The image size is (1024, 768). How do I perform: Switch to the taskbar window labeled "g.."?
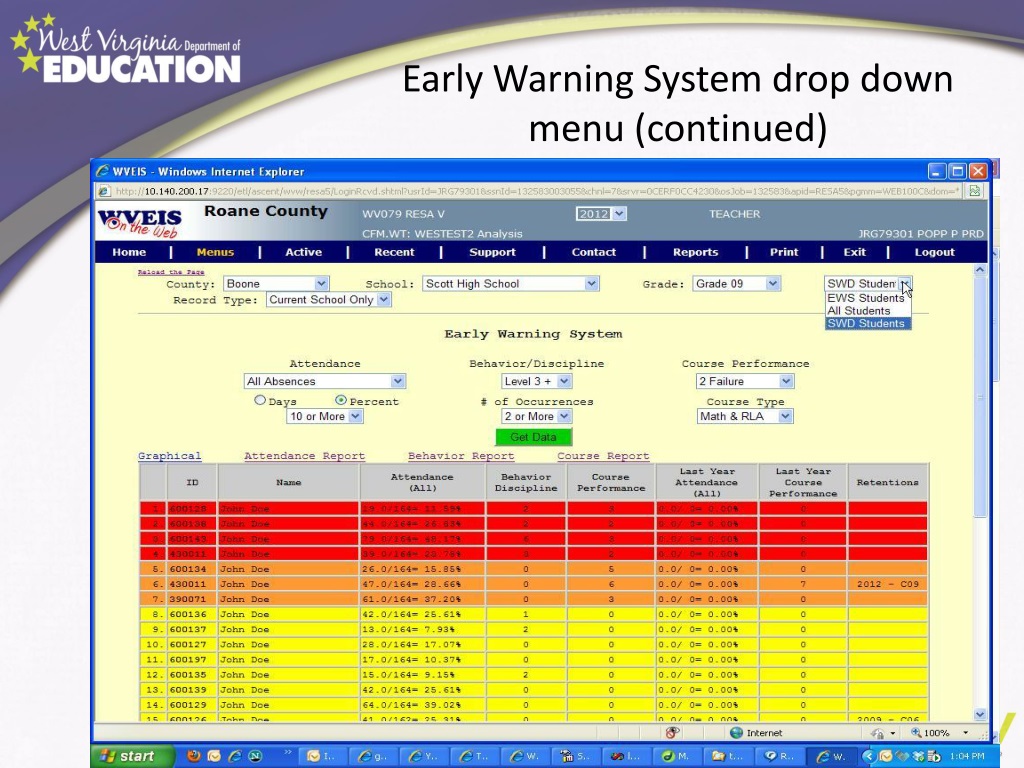(374, 756)
